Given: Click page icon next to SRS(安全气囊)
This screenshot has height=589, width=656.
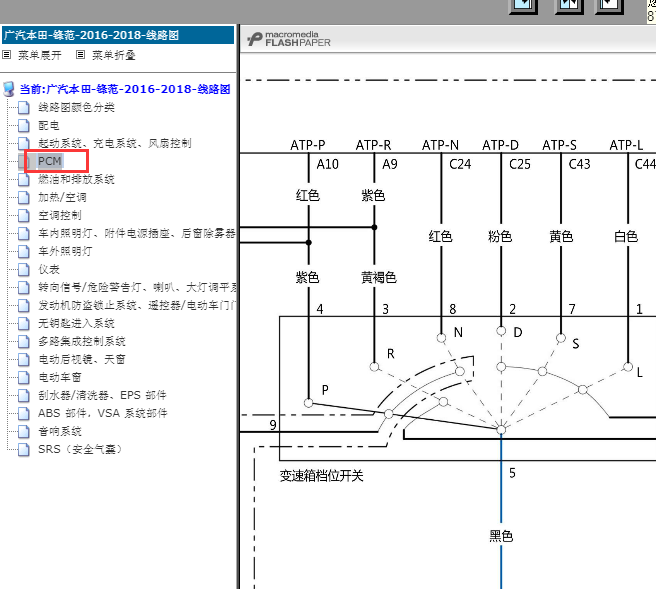Looking at the screenshot, I should click(24, 449).
